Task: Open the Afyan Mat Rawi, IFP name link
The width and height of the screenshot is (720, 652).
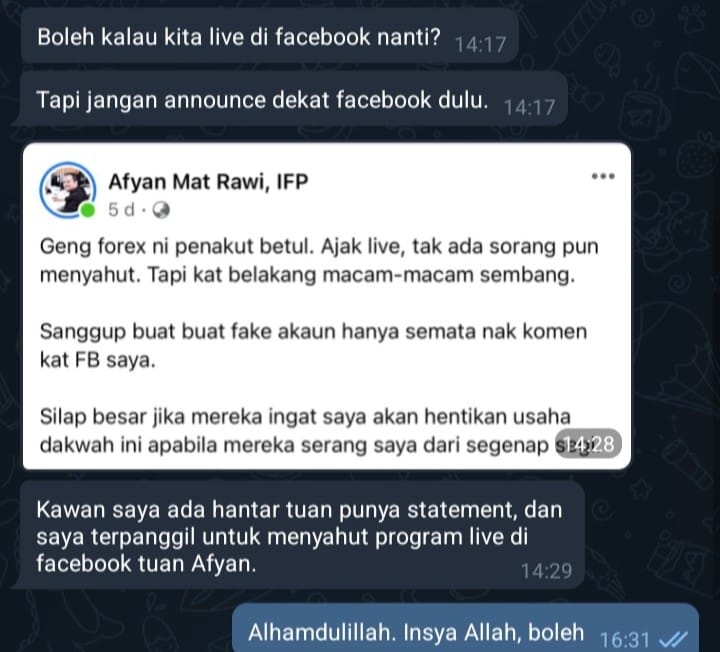Action: coord(208,182)
